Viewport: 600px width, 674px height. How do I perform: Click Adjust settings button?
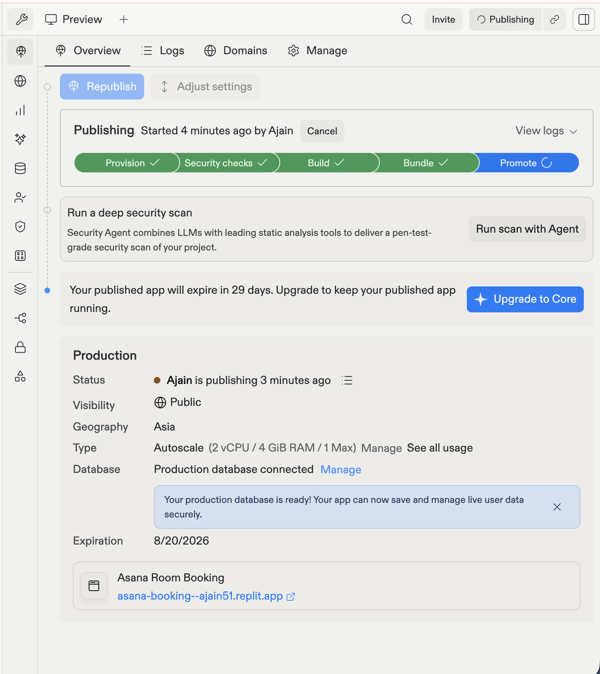pyautogui.click(x=205, y=86)
